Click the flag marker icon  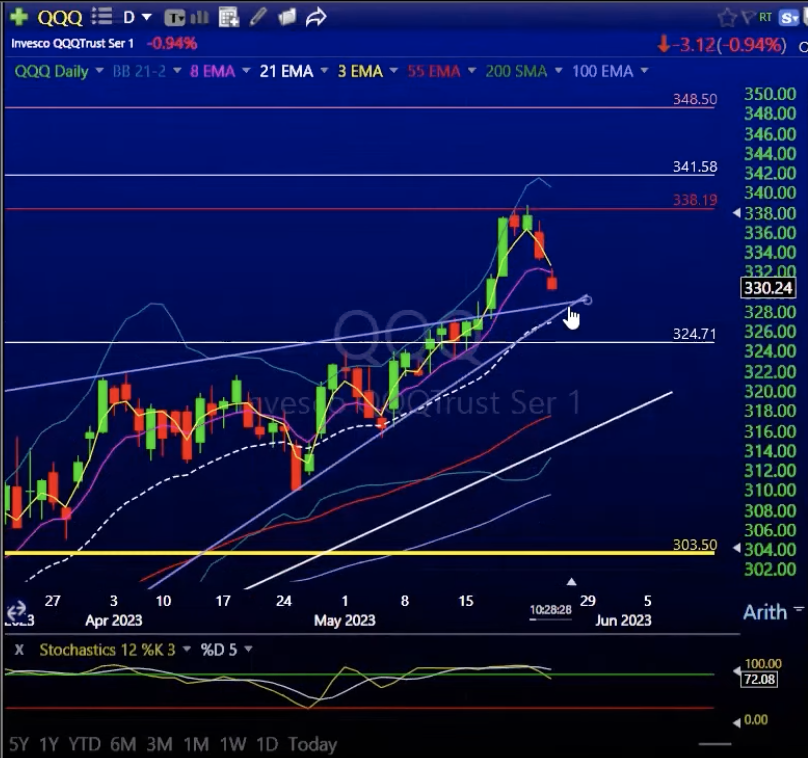(748, 18)
